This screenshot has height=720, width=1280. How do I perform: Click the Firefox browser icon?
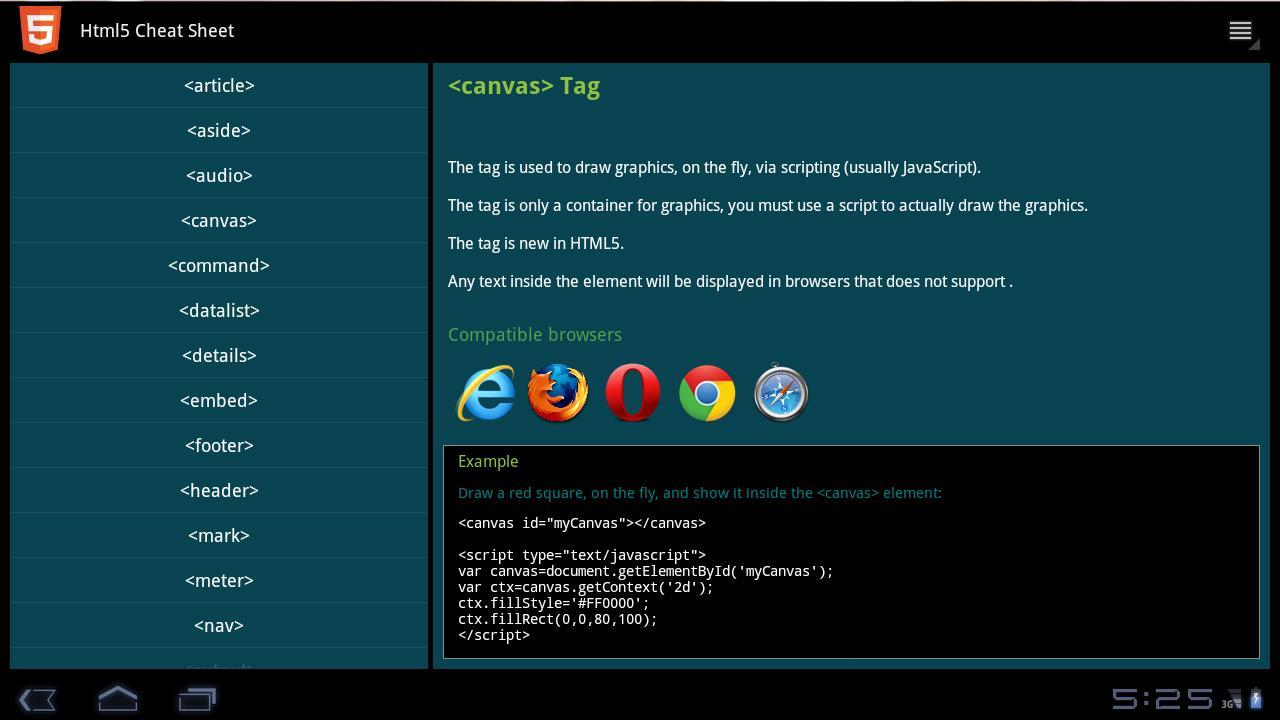(x=559, y=393)
